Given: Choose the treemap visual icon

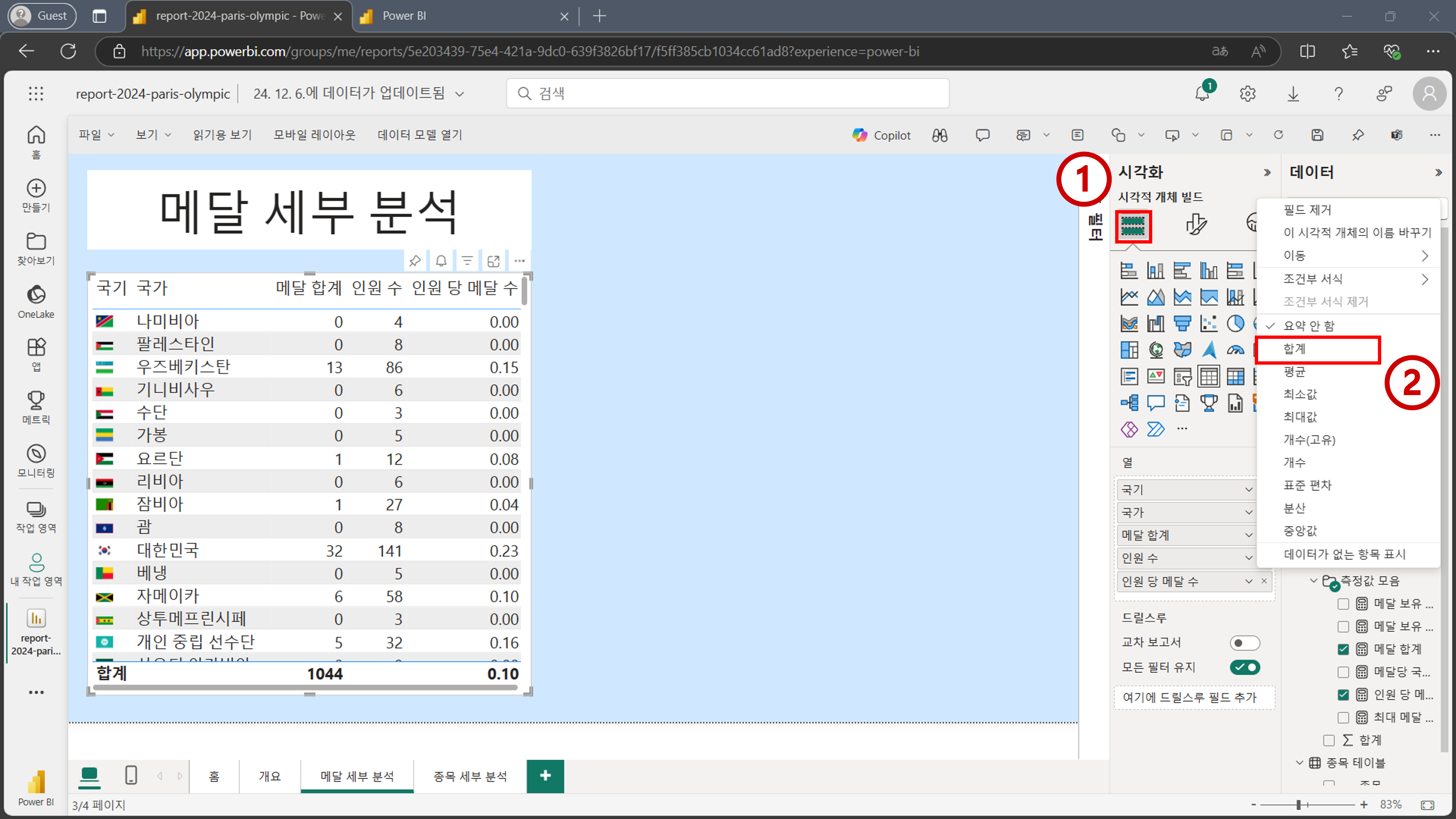Looking at the screenshot, I should pos(1129,350).
